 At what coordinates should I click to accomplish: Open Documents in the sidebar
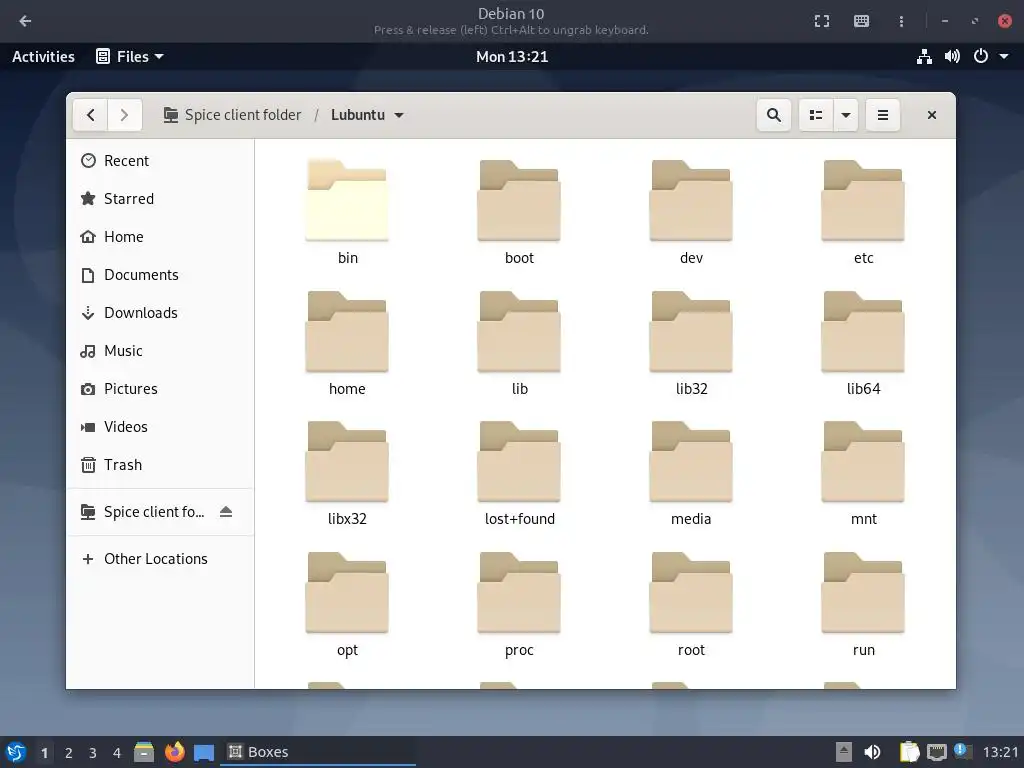160,275
